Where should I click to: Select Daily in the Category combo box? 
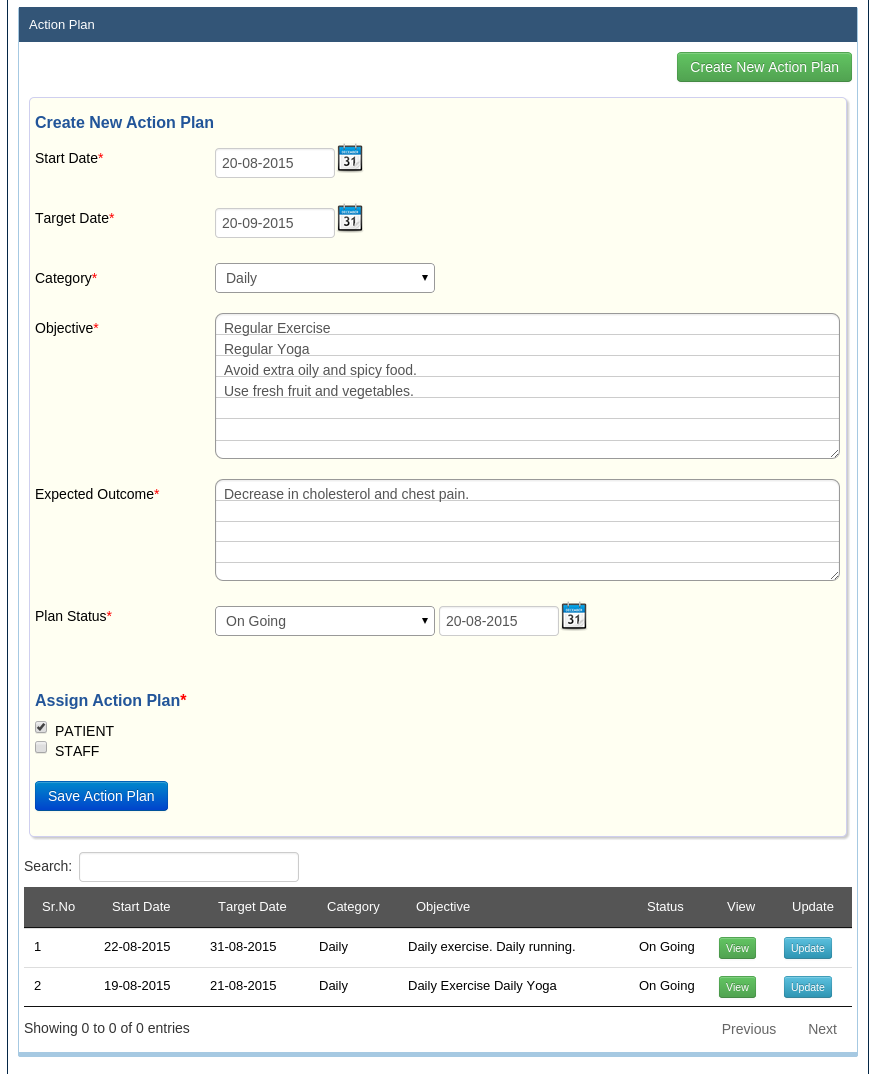point(324,277)
